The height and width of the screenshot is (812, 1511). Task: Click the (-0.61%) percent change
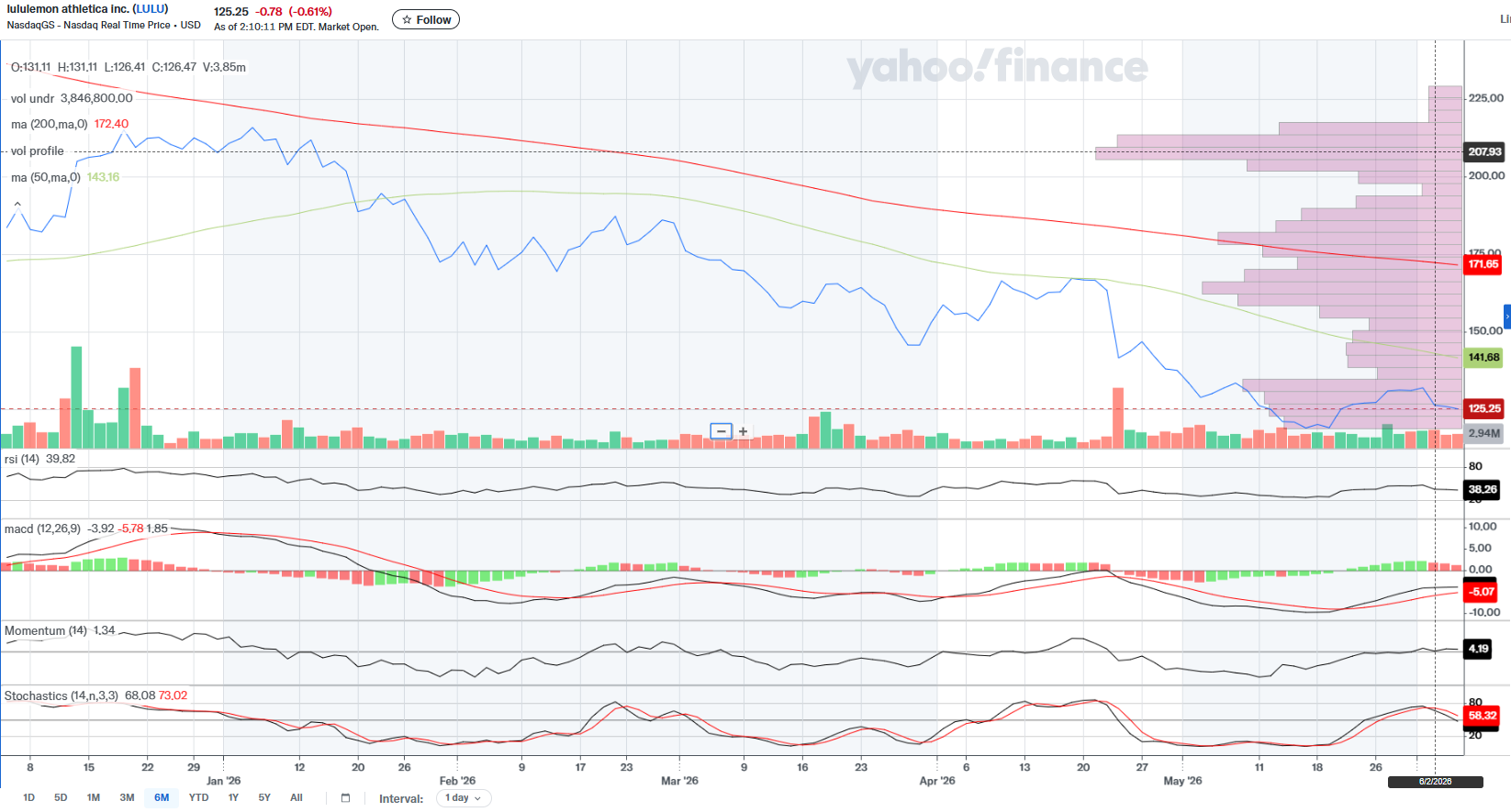310,12
